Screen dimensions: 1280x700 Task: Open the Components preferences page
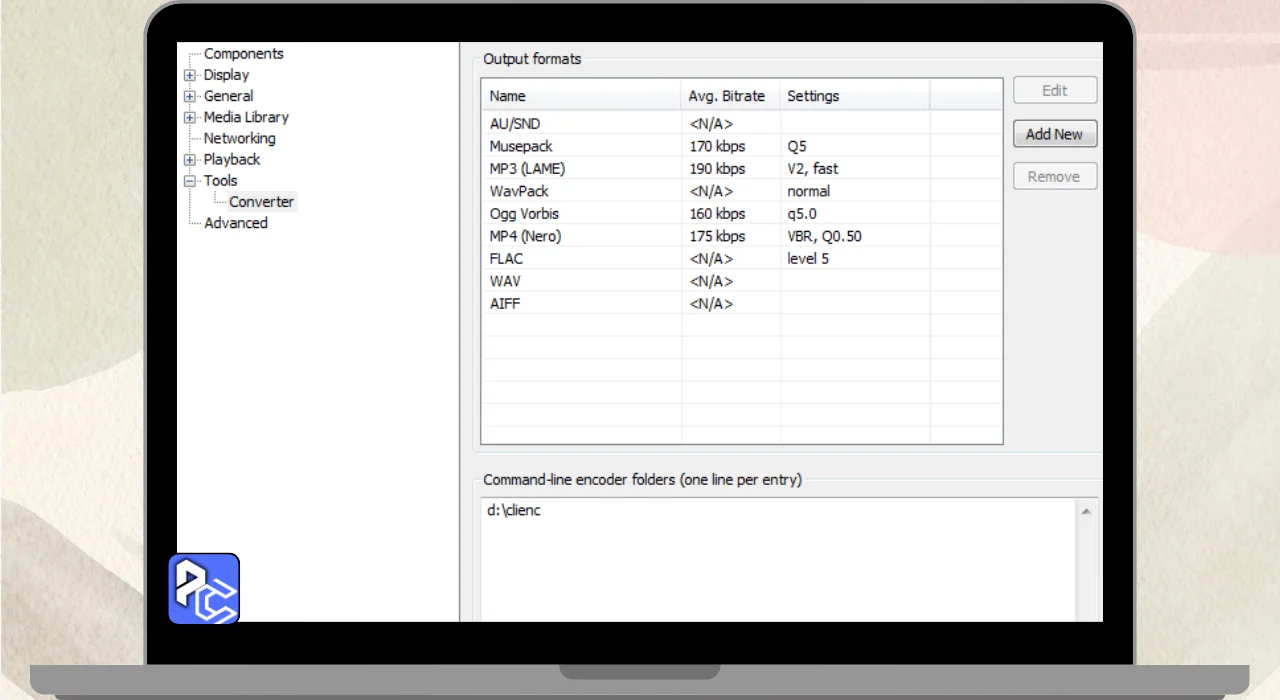pyautogui.click(x=243, y=54)
